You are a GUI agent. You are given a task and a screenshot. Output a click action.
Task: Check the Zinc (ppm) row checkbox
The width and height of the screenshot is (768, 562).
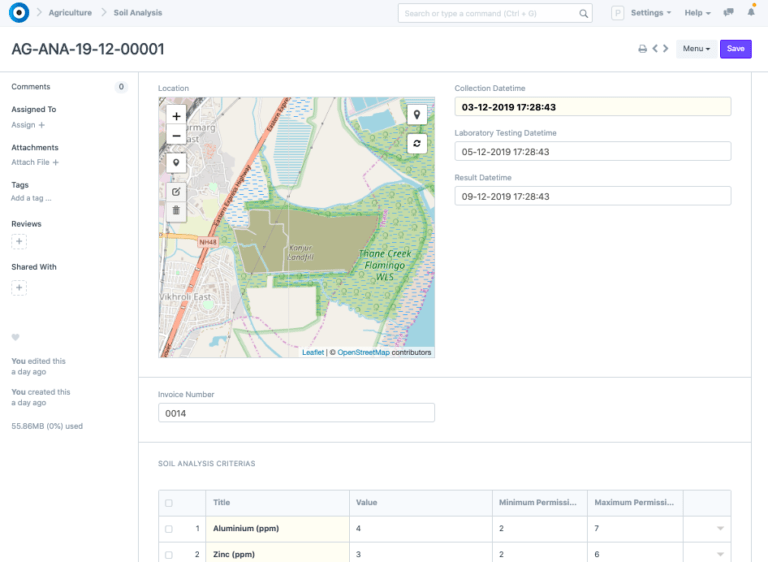coord(168,554)
